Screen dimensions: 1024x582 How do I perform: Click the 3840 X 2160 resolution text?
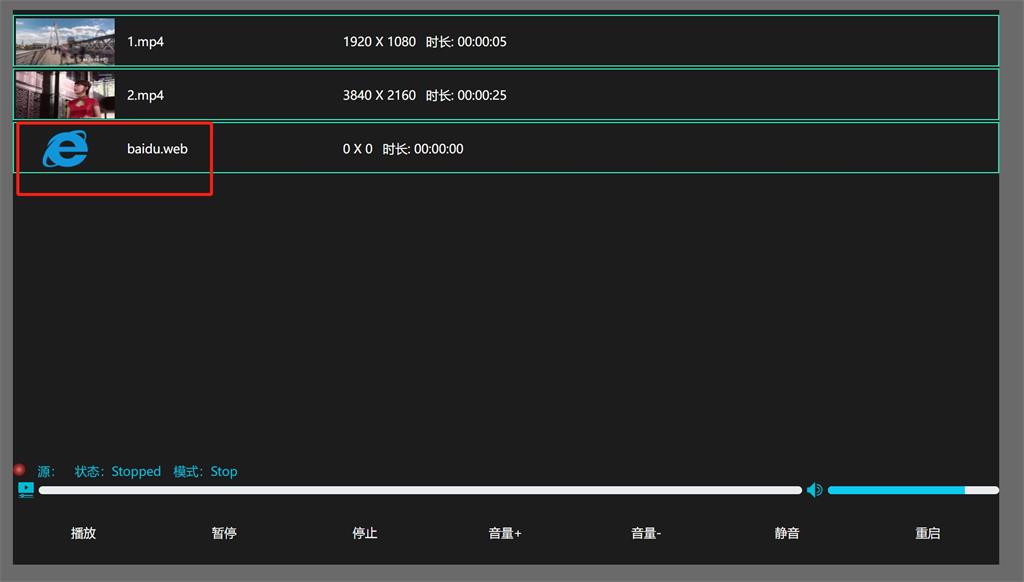coord(379,95)
